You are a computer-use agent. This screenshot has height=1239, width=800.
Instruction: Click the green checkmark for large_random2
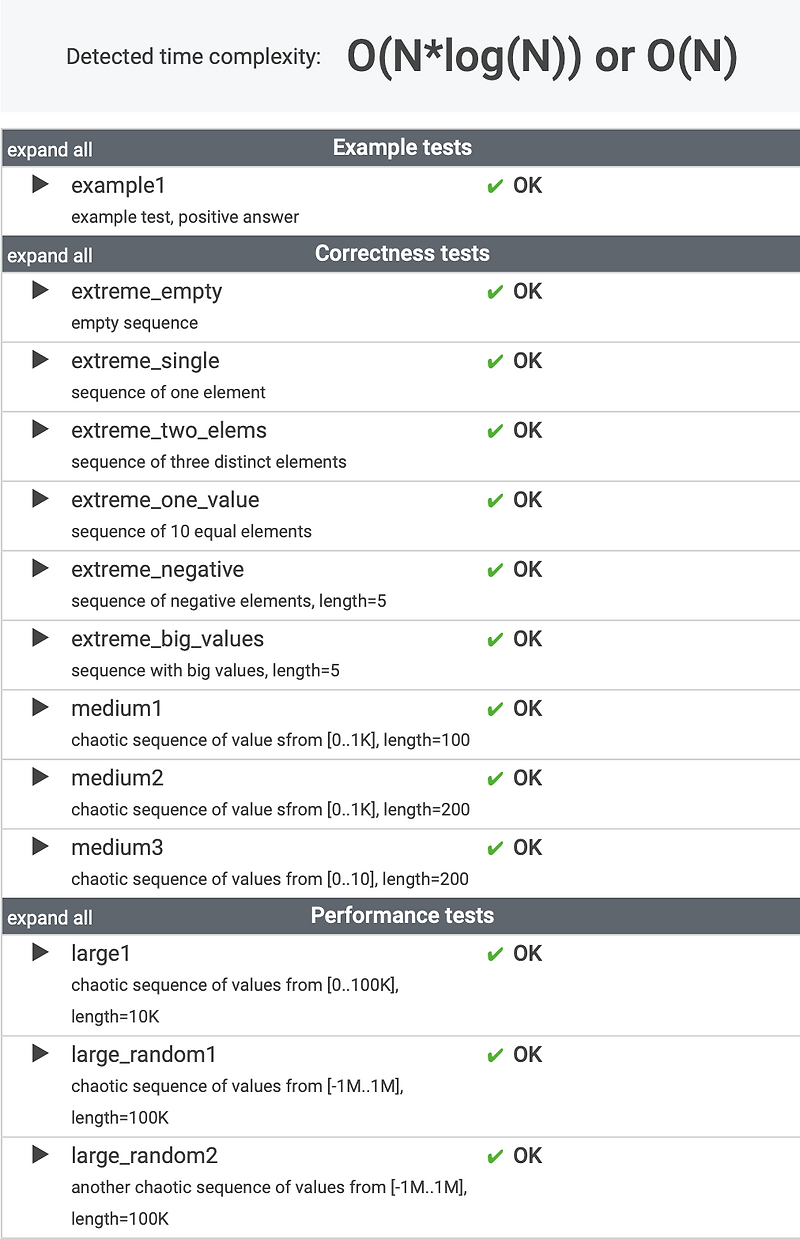point(494,1156)
